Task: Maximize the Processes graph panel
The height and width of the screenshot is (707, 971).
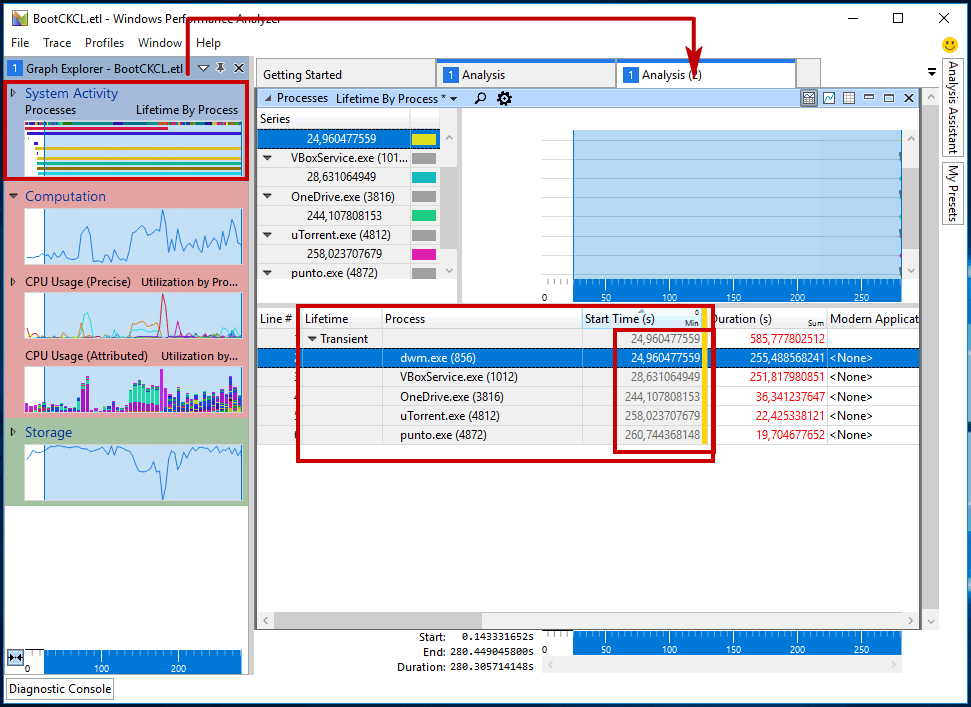Action: (x=889, y=98)
